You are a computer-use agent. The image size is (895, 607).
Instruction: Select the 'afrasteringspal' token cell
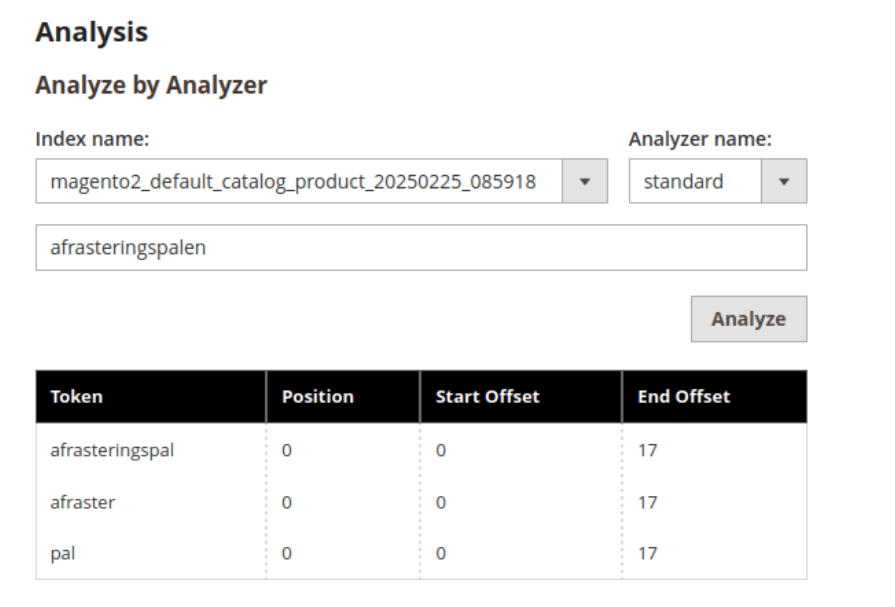pos(112,451)
